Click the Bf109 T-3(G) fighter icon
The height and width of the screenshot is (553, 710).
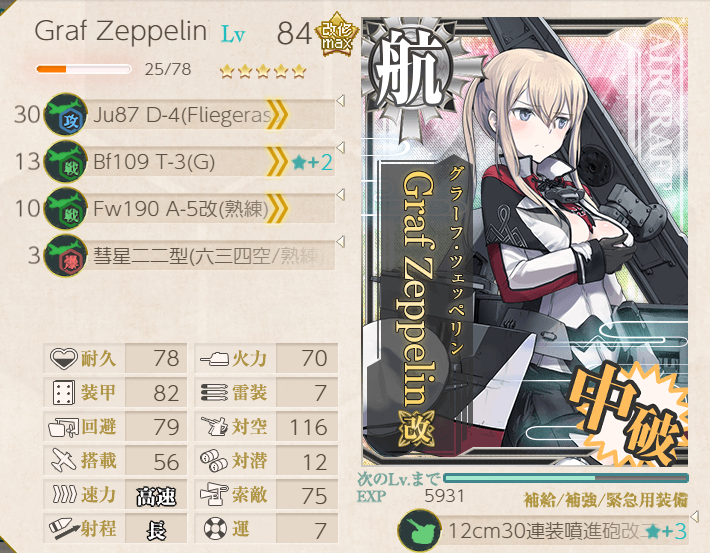click(66, 162)
